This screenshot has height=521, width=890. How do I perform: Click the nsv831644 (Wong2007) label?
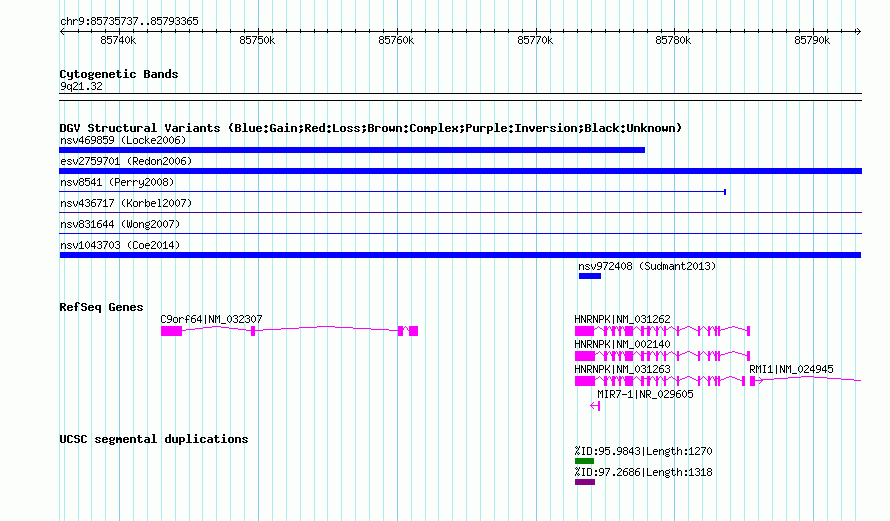[120, 224]
